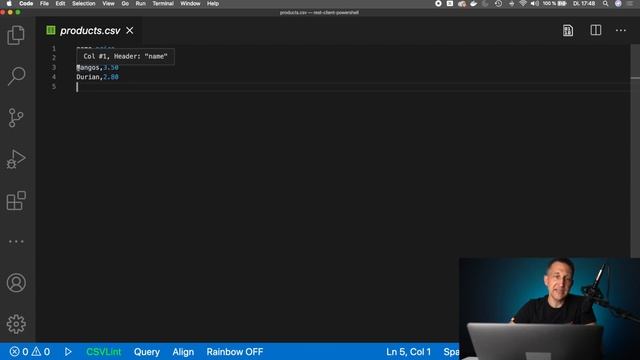This screenshot has width=640, height=360.
Task: Open the Accounts menu icon
Action: (x=16, y=283)
